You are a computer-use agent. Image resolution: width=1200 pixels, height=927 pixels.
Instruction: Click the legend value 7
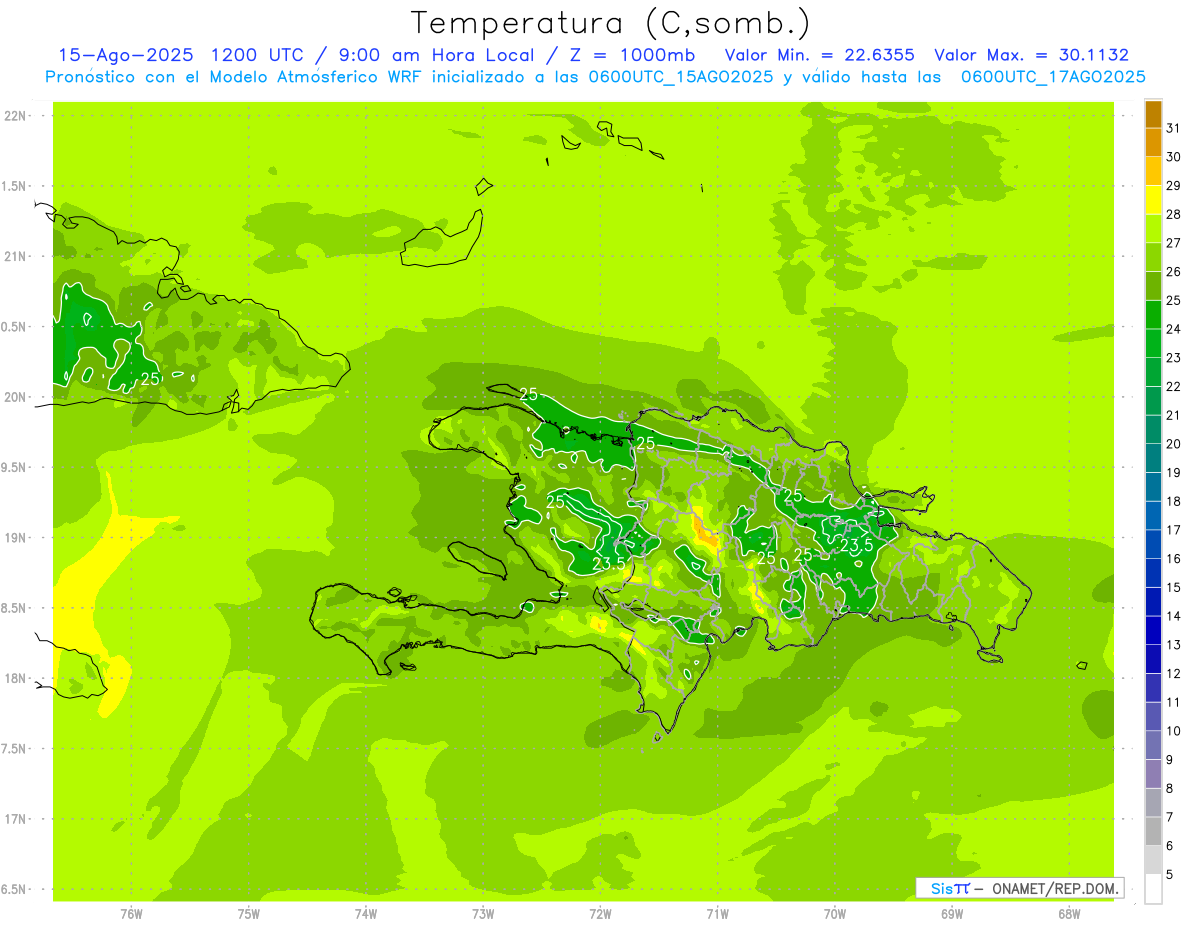[1170, 817]
